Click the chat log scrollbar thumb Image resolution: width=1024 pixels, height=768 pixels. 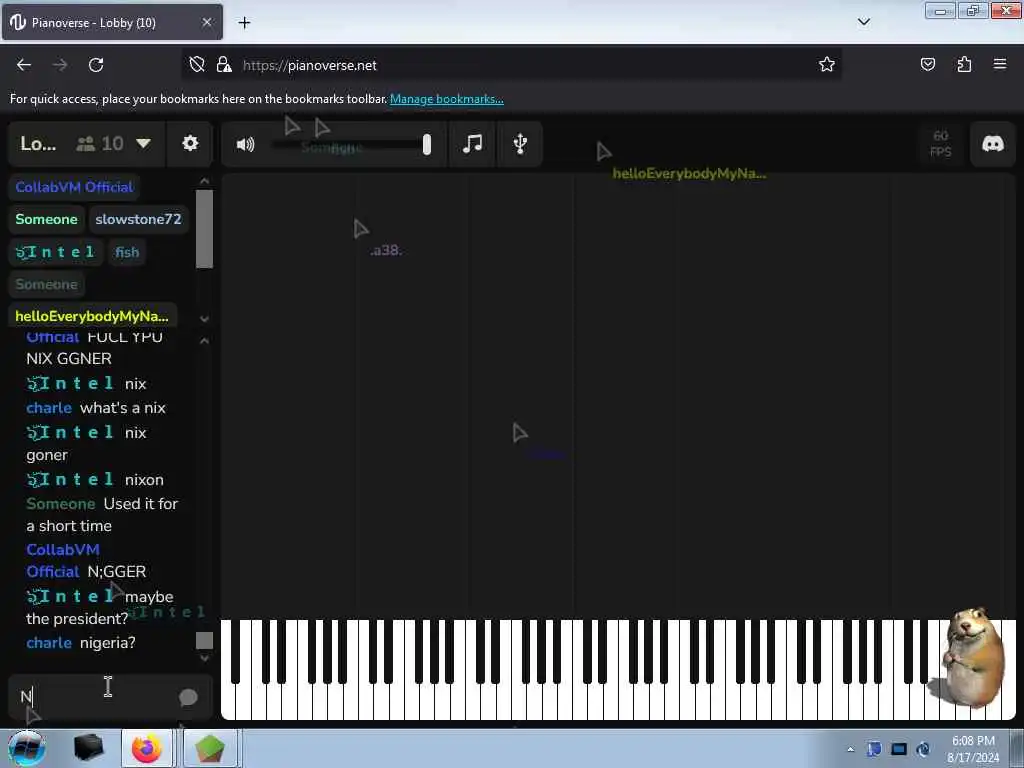point(204,641)
